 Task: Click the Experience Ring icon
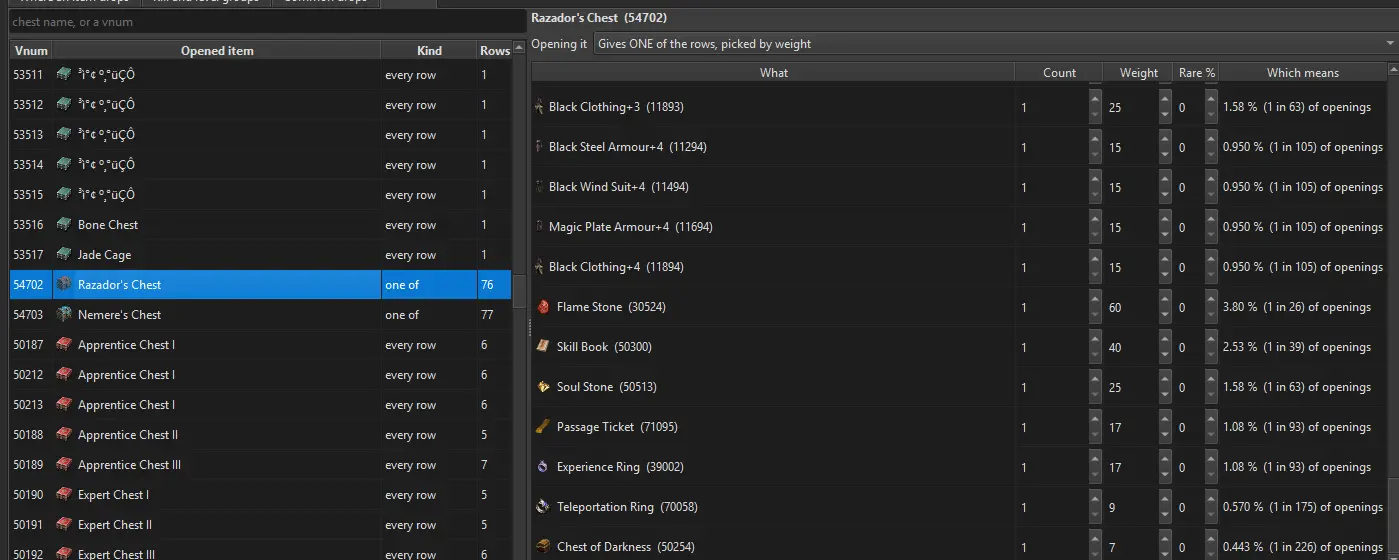(x=543, y=467)
